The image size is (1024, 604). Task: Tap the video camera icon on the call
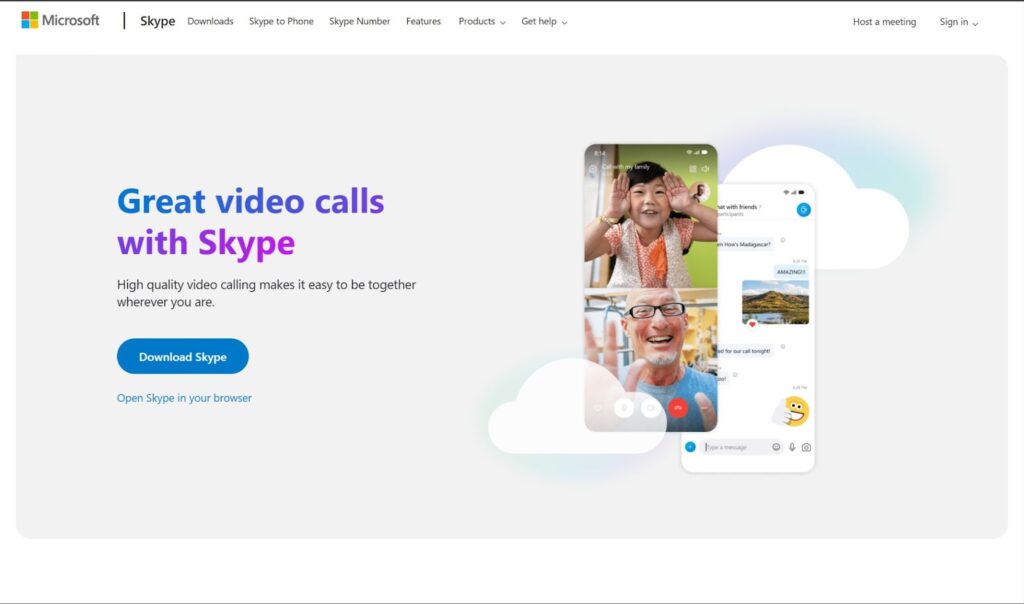(651, 408)
